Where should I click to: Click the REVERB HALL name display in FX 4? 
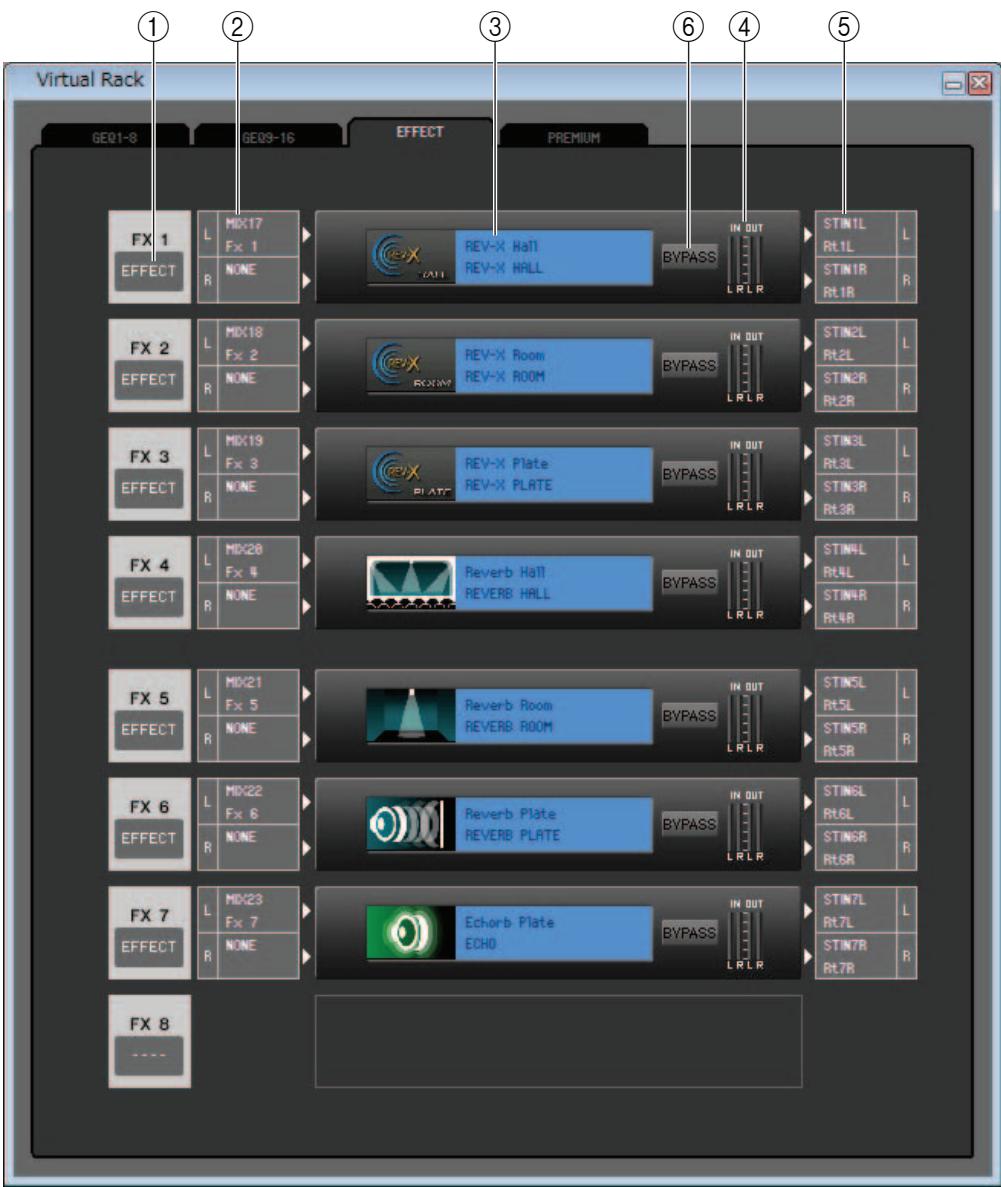tap(554, 584)
